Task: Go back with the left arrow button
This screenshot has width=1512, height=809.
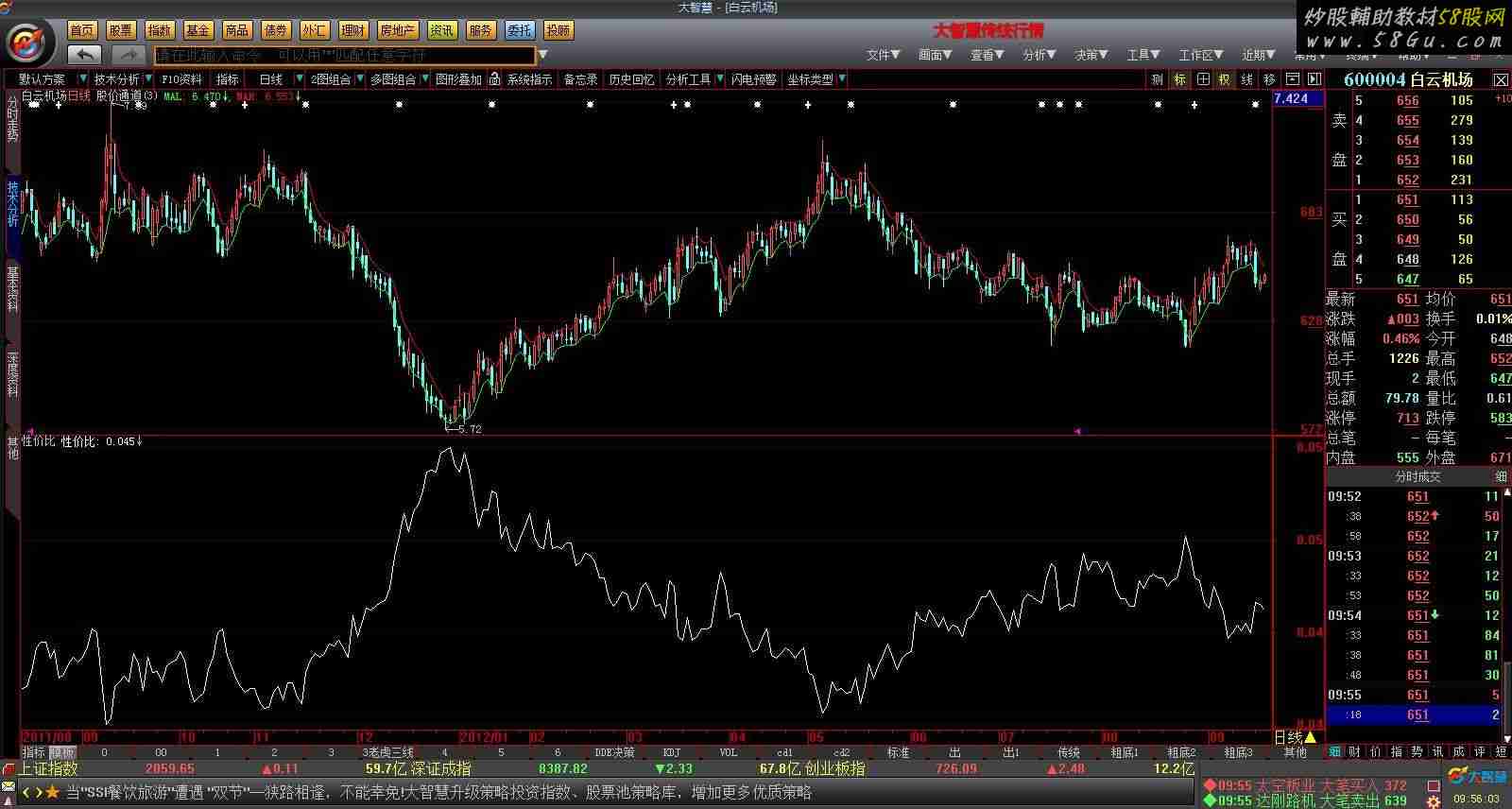Action: (x=85, y=55)
